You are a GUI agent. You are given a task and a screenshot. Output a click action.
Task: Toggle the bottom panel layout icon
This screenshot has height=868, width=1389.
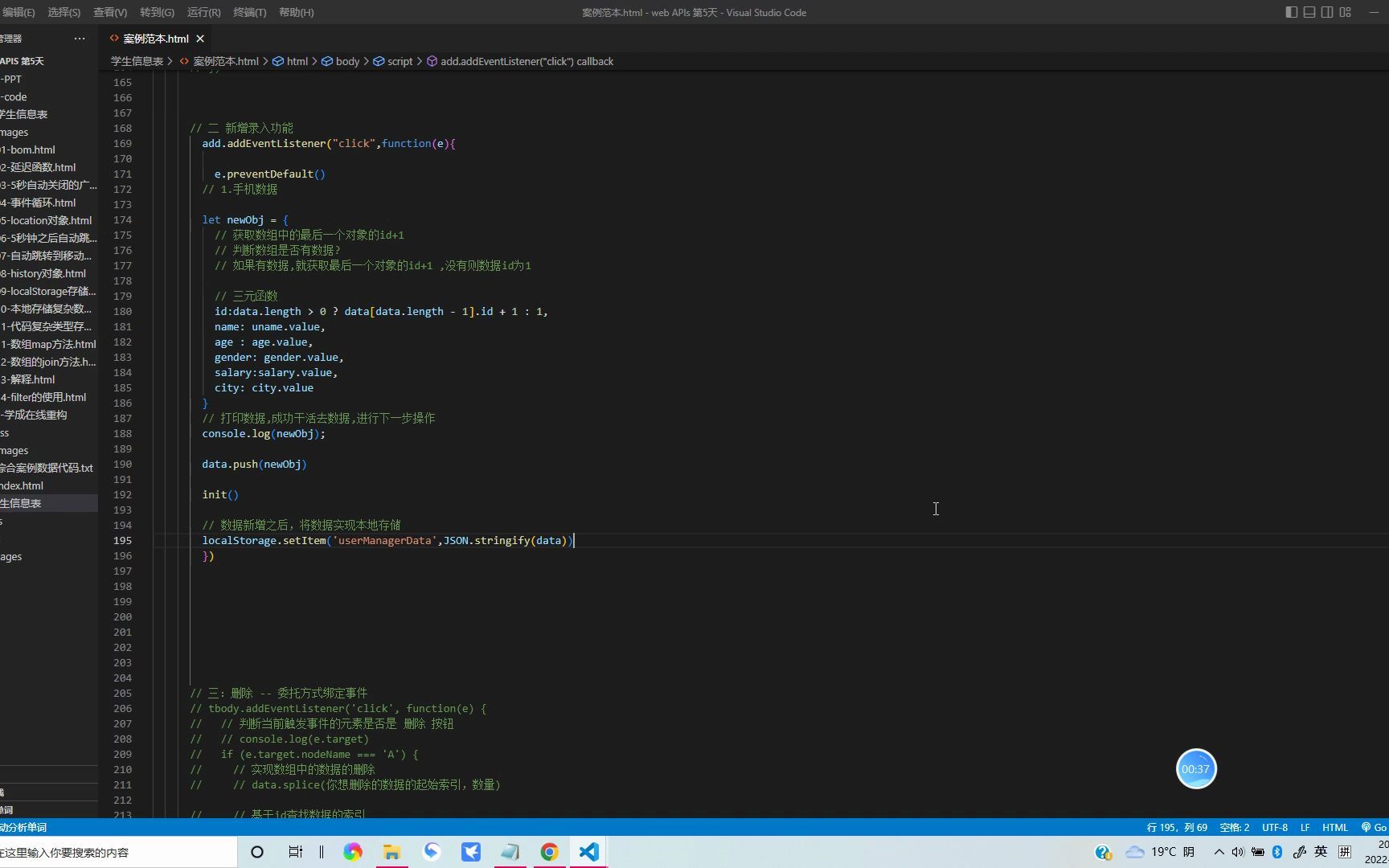pyautogui.click(x=1309, y=12)
